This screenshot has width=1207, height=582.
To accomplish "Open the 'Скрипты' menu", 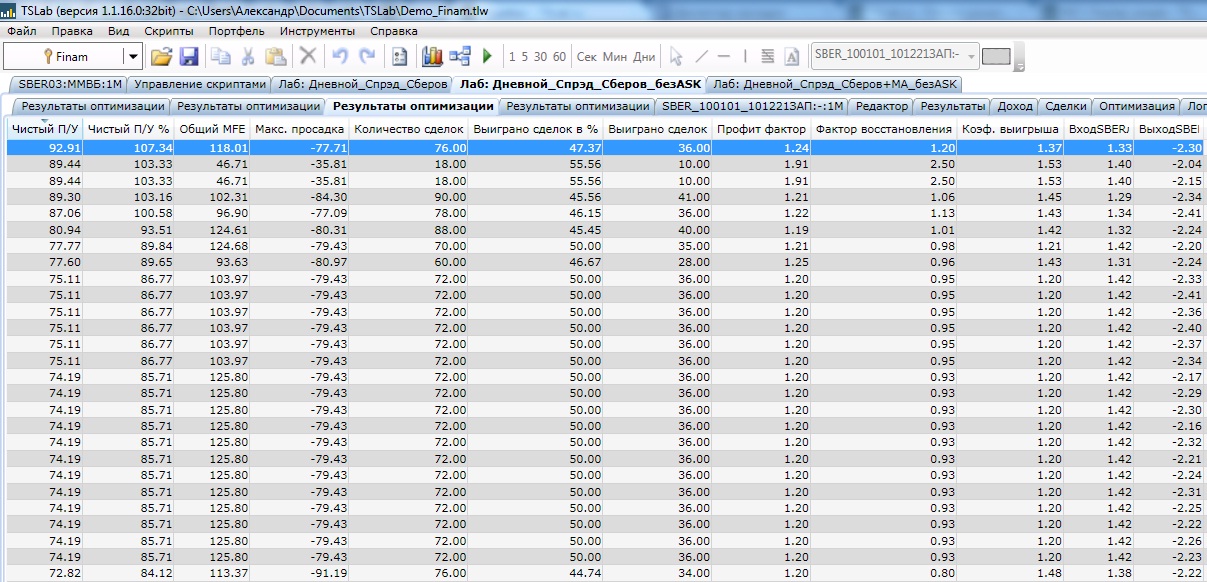I will click(169, 31).
